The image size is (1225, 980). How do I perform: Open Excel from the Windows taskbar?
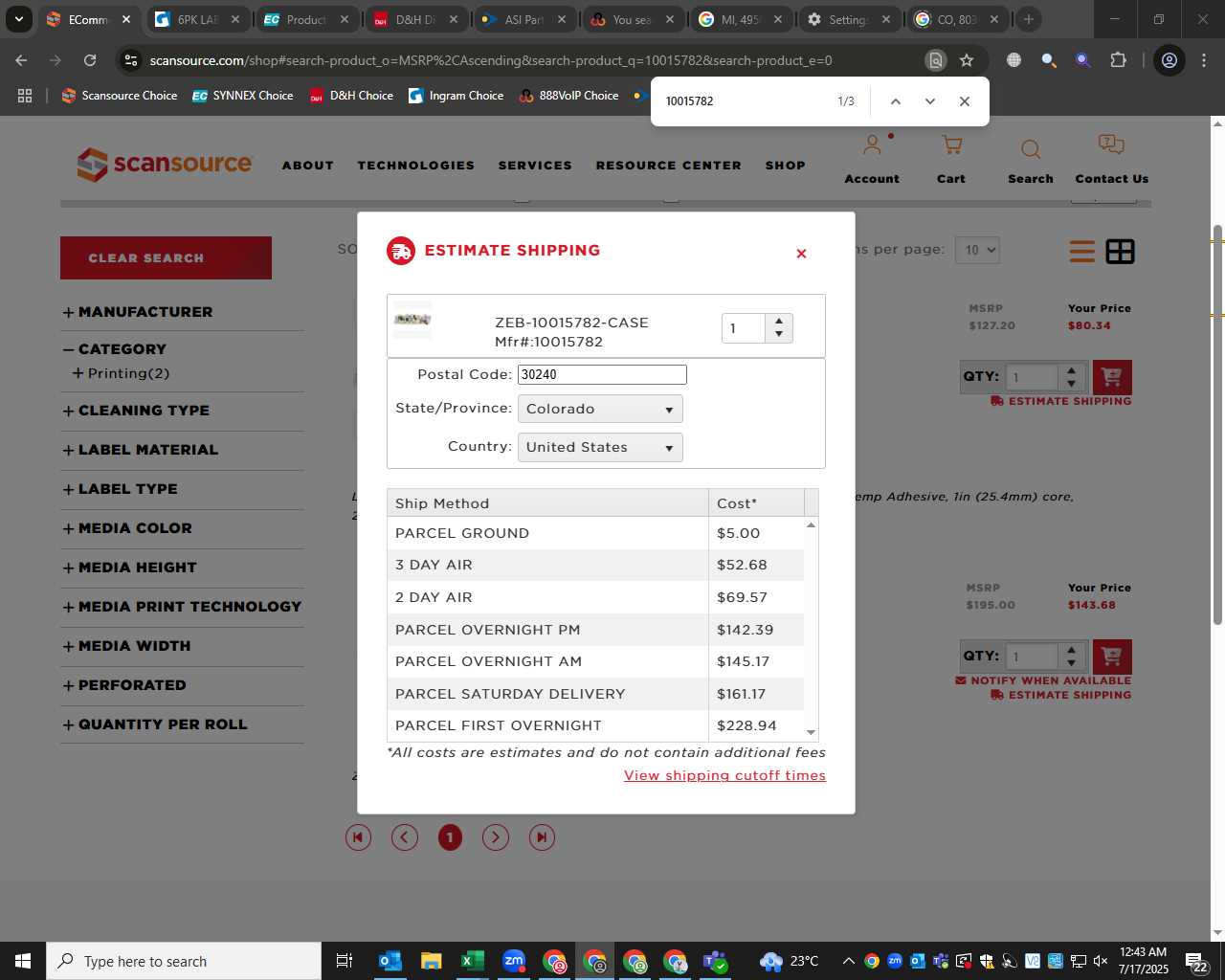click(472, 961)
